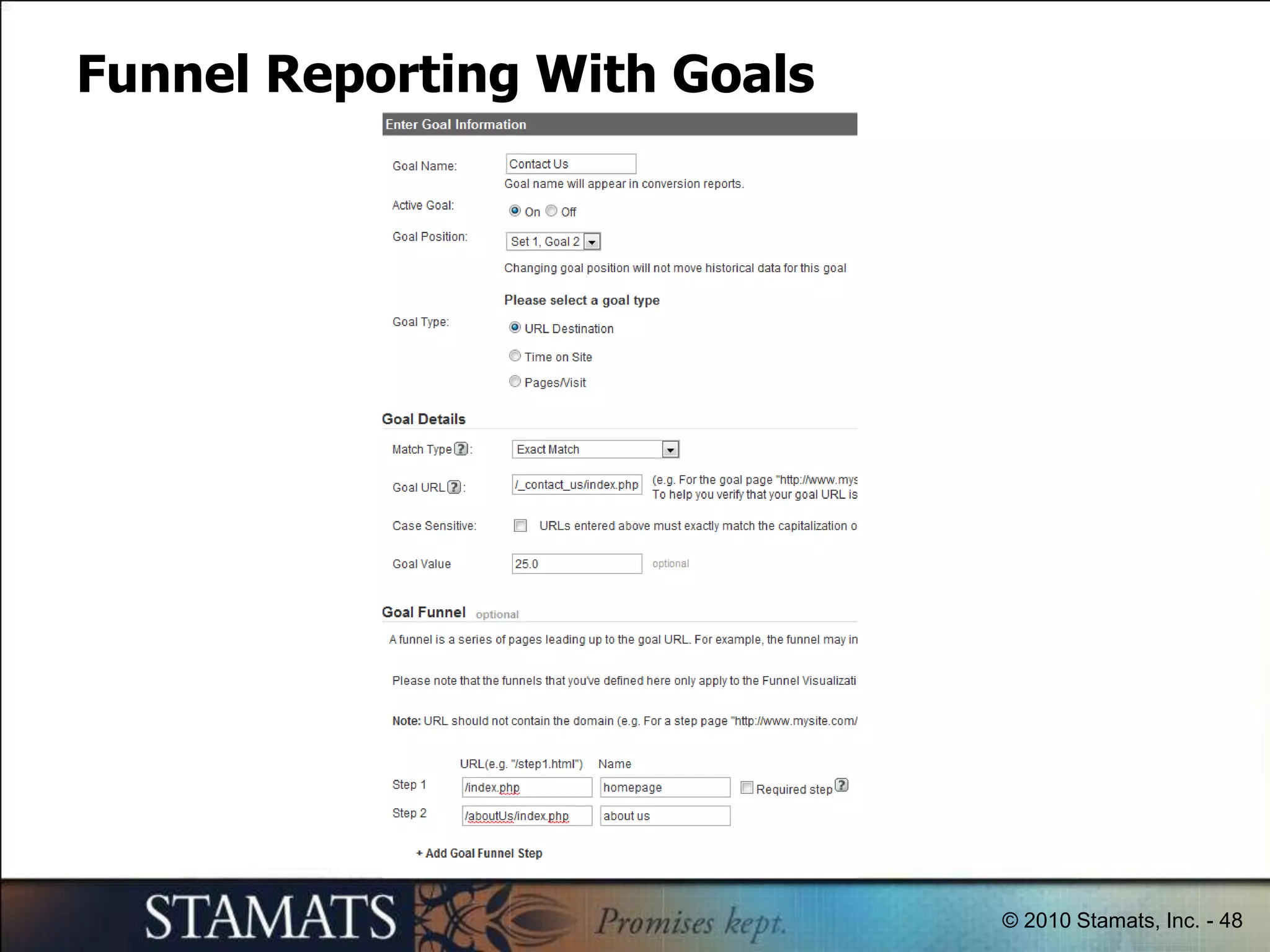Choose Time on Site goal type

coord(515,356)
